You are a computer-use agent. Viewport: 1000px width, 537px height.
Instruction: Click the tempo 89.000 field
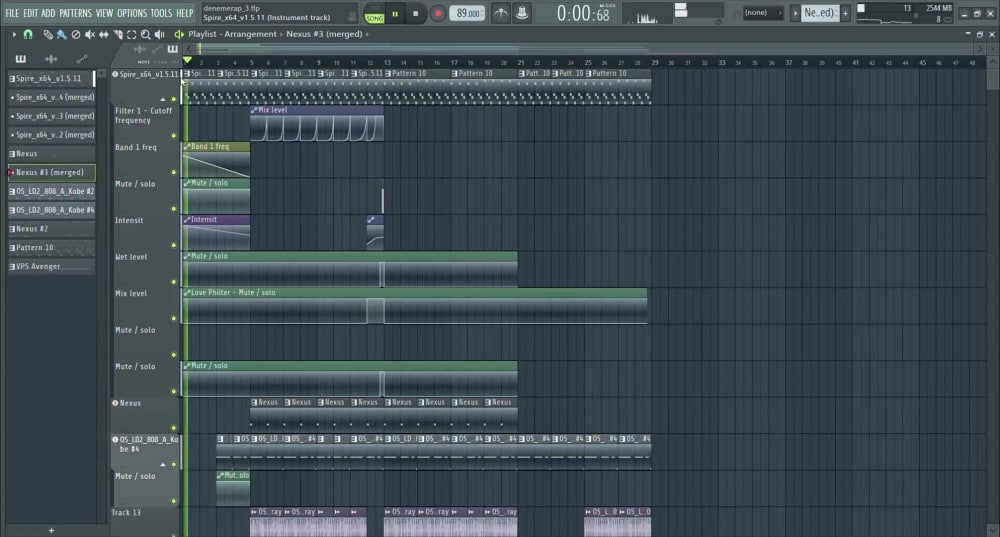coord(467,13)
